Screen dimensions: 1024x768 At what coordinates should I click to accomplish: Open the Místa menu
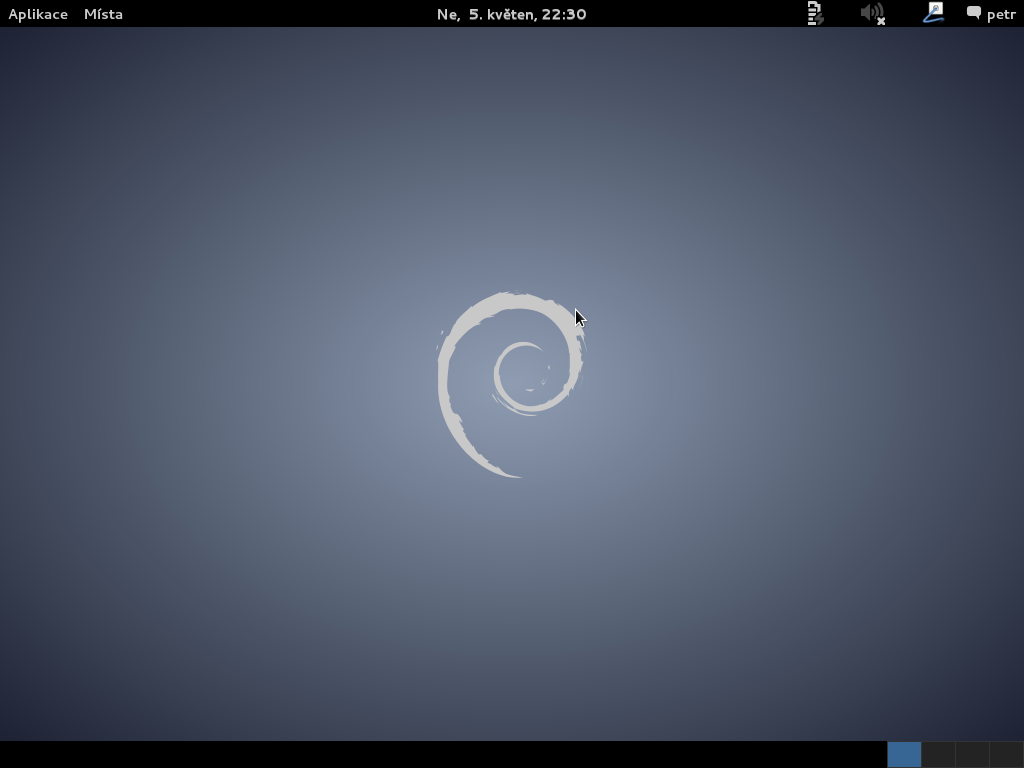coord(103,14)
